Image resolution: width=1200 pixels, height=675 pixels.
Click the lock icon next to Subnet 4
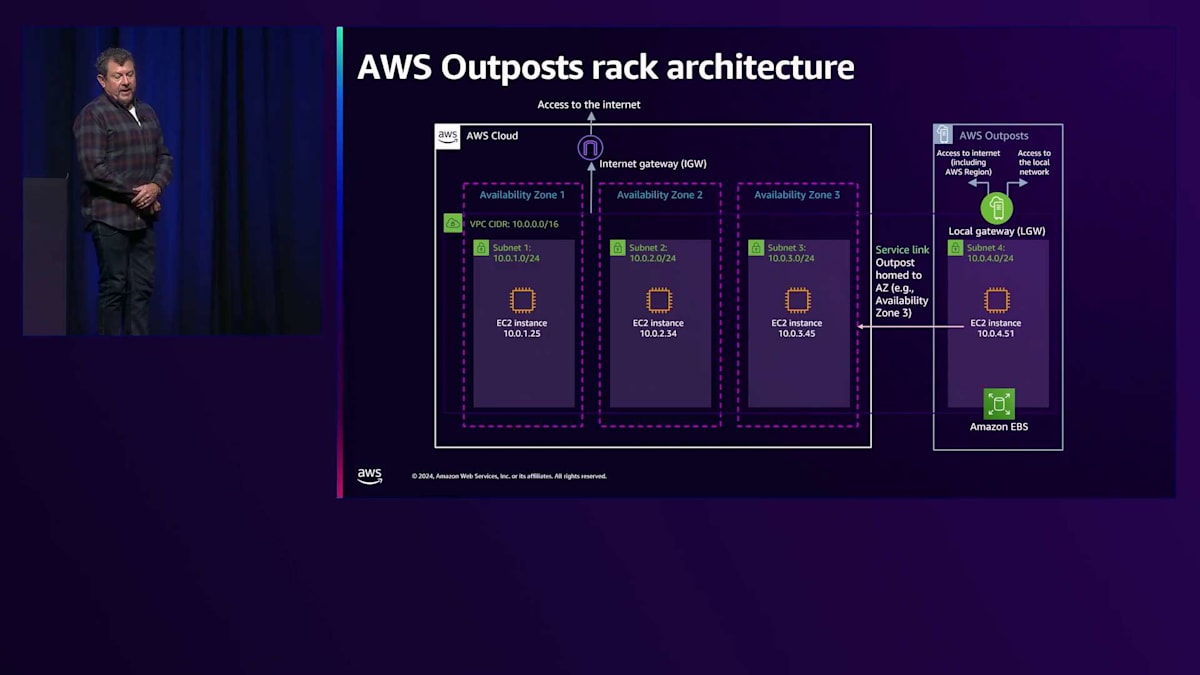click(956, 247)
